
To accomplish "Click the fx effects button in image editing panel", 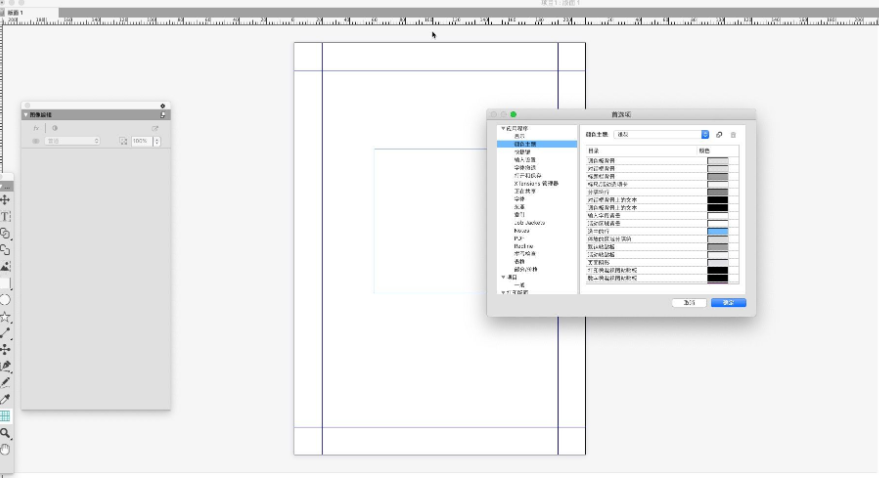I will click(36, 128).
